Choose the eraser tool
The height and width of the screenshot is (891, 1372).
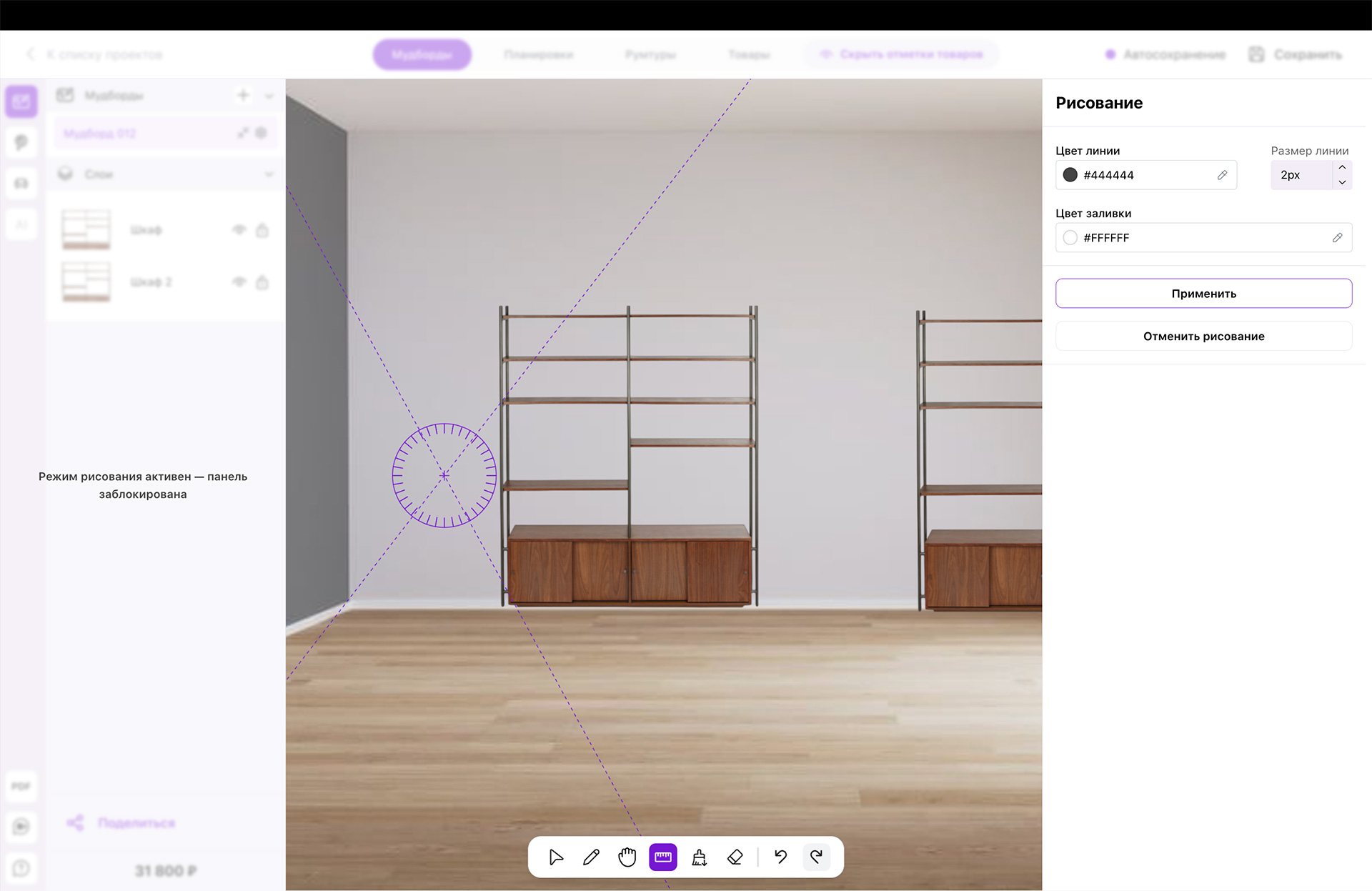735,857
